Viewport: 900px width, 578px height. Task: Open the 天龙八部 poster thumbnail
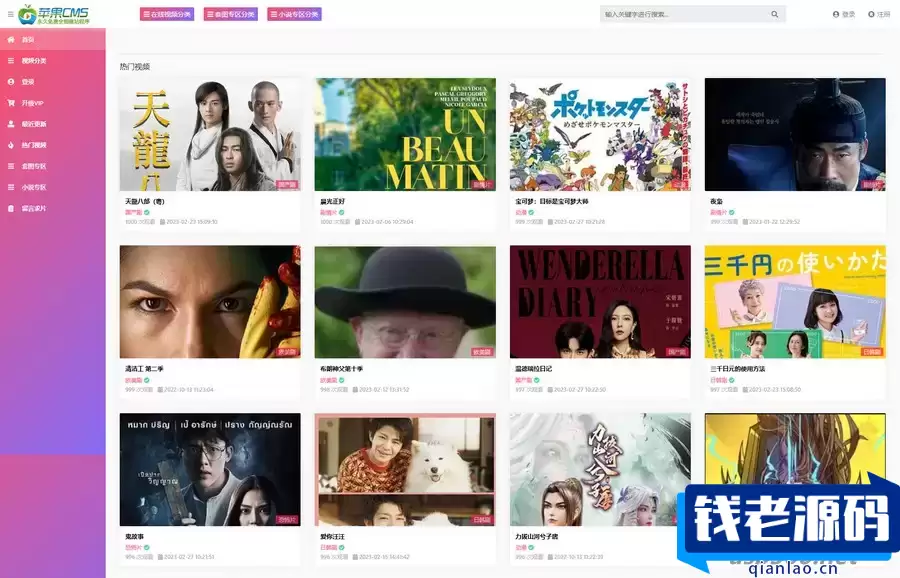click(x=210, y=134)
